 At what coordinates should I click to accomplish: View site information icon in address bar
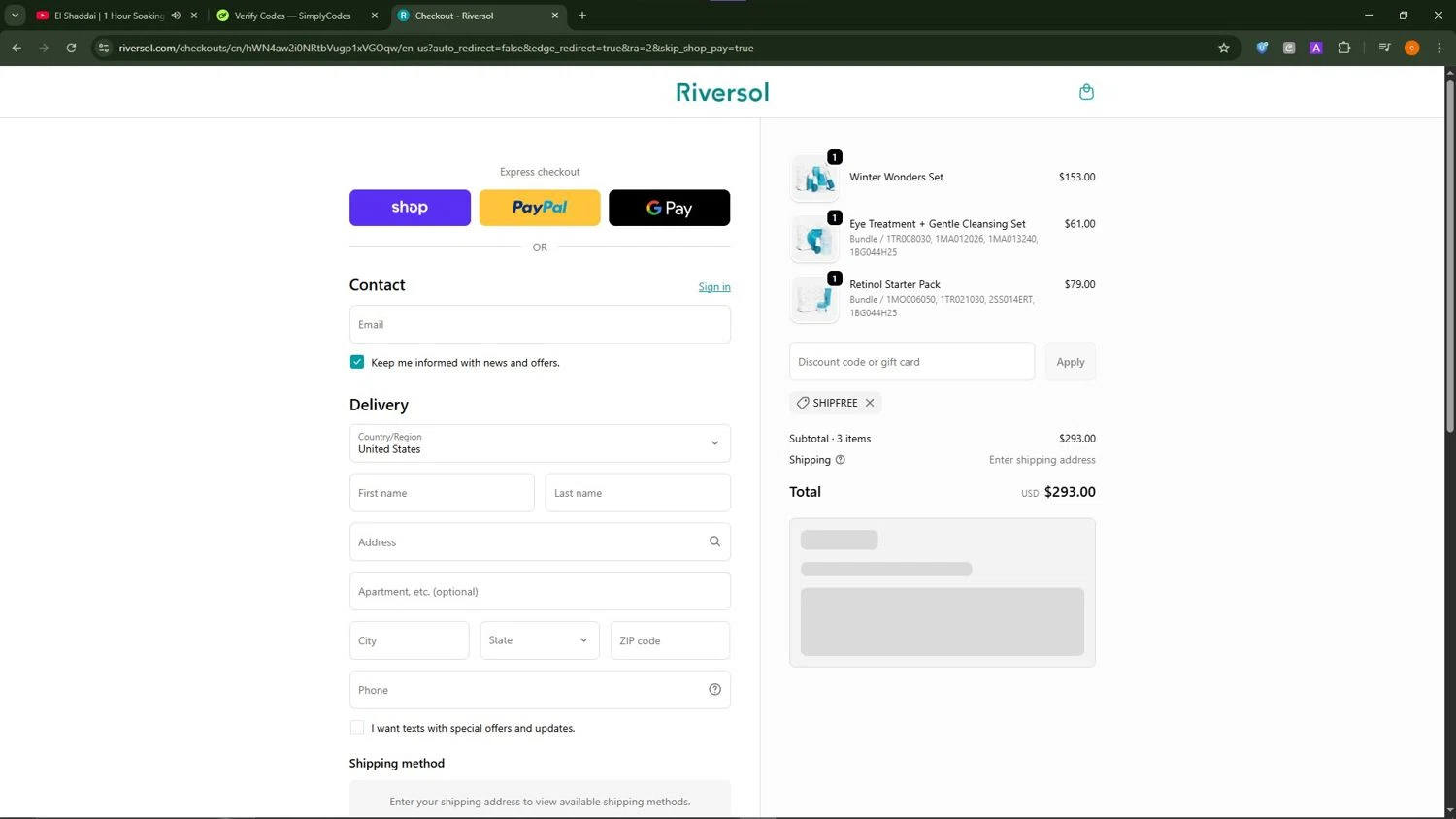pos(104,48)
